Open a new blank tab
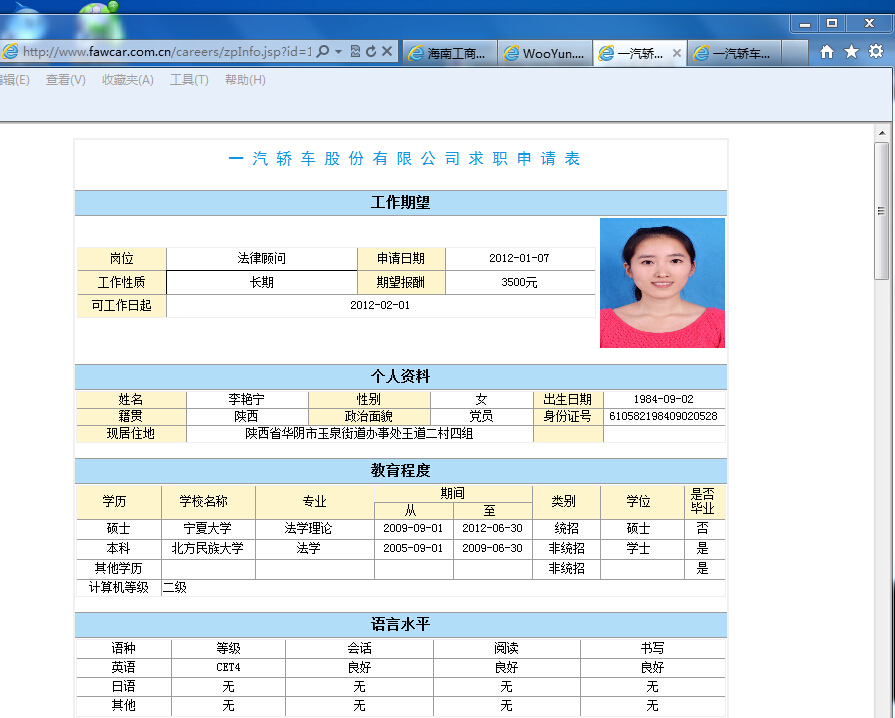This screenshot has height=718, width=895. click(794, 53)
